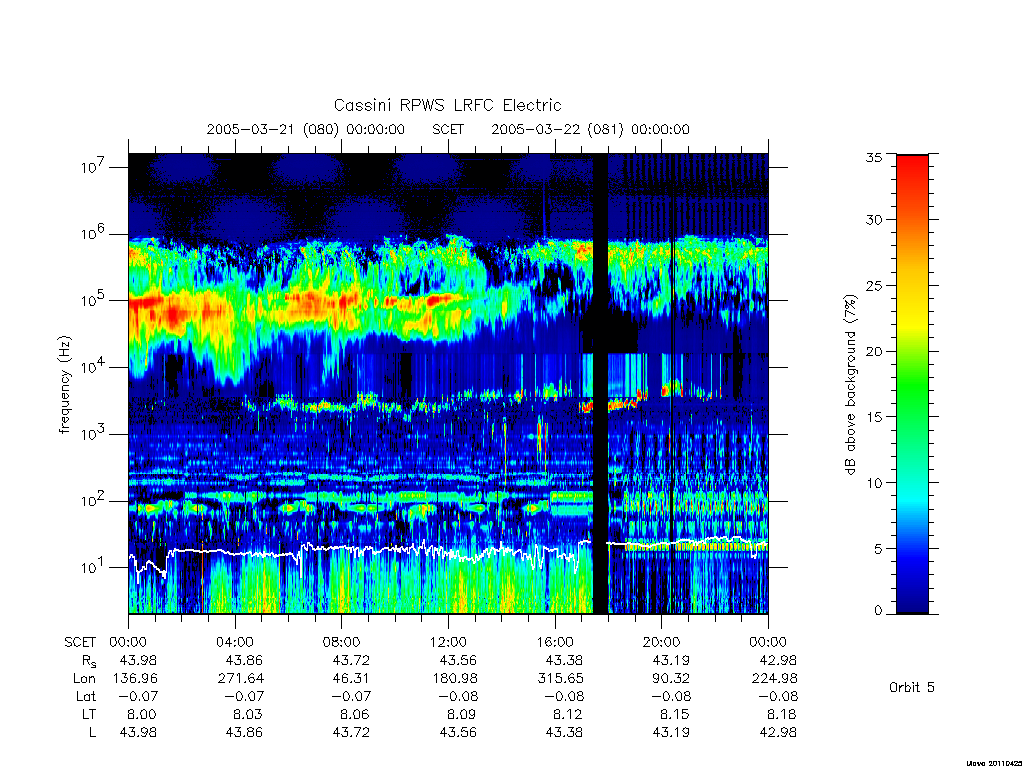Click L row value 43.72 under 08:00

tap(351, 732)
